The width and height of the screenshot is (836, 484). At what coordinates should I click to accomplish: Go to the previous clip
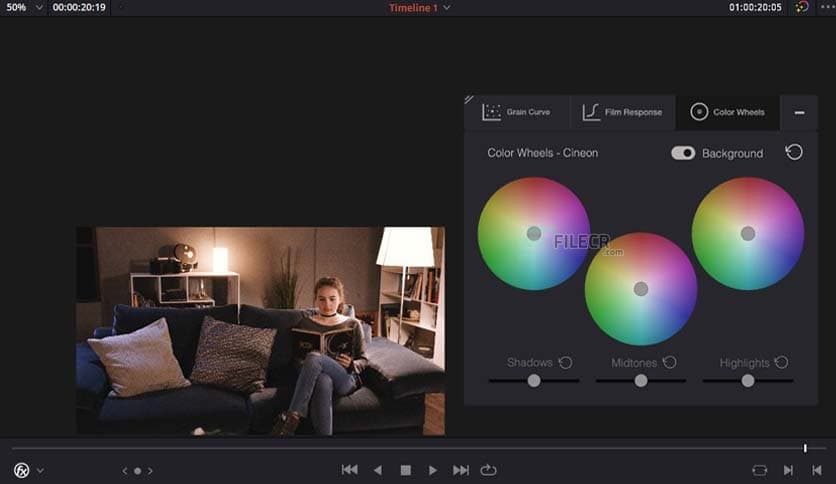pyautogui.click(x=816, y=470)
